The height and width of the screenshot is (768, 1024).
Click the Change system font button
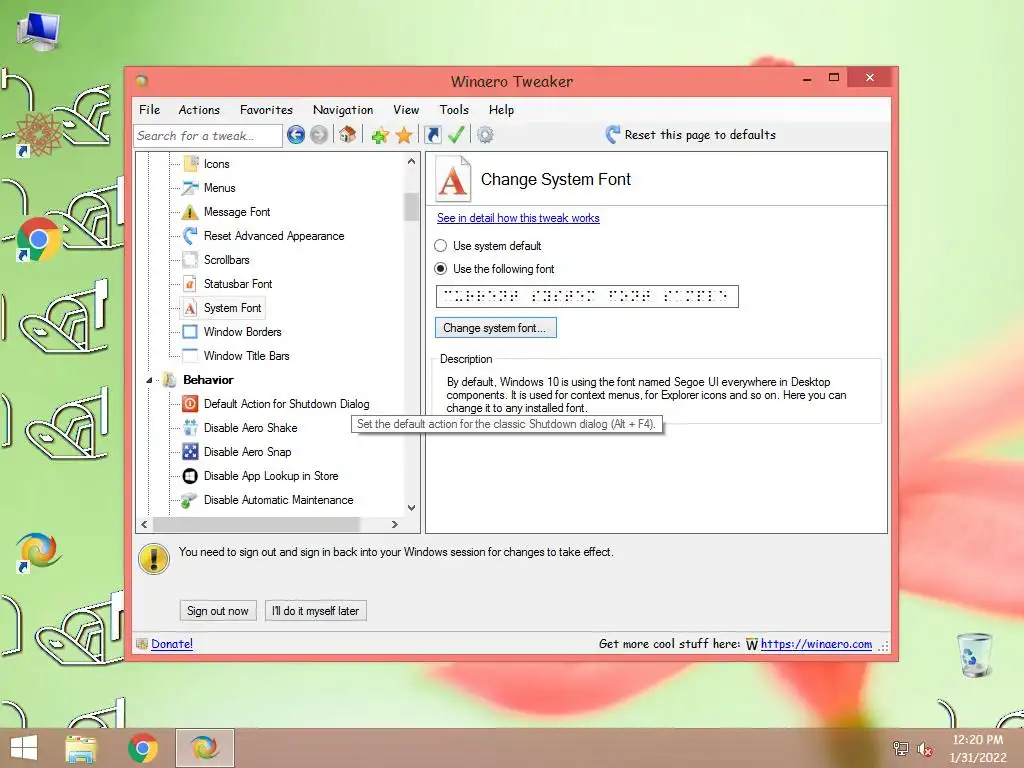[x=496, y=328]
